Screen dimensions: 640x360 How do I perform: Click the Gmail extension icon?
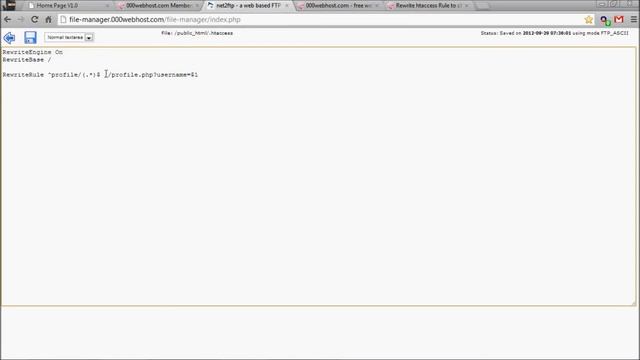[x=619, y=19]
